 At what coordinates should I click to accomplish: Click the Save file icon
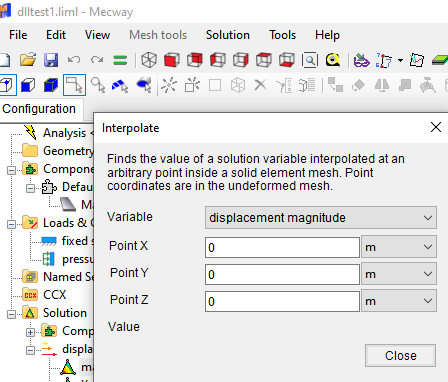[51, 60]
